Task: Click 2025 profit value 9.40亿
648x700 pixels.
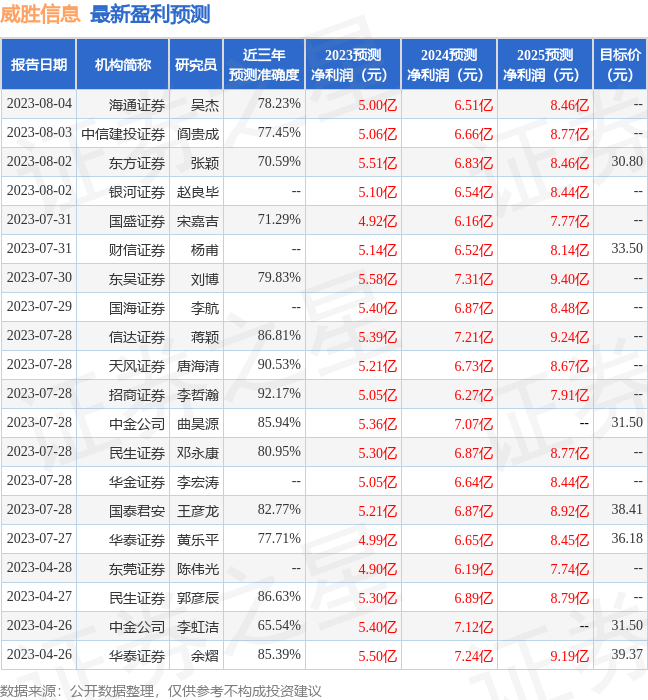Action: tap(569, 279)
